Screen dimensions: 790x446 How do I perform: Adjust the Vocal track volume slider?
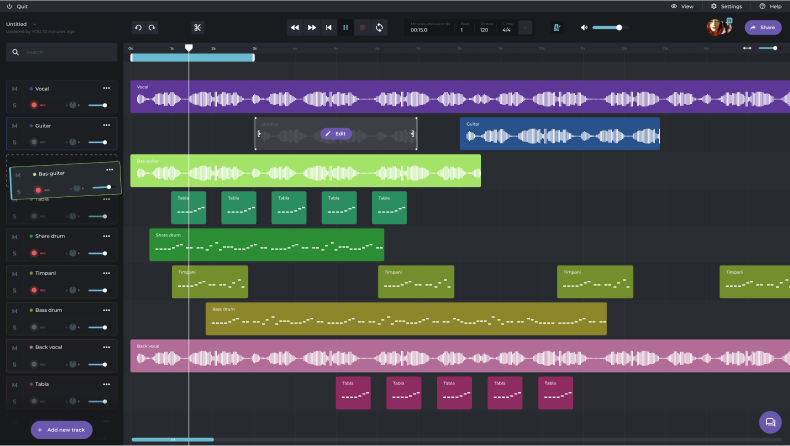coord(97,105)
